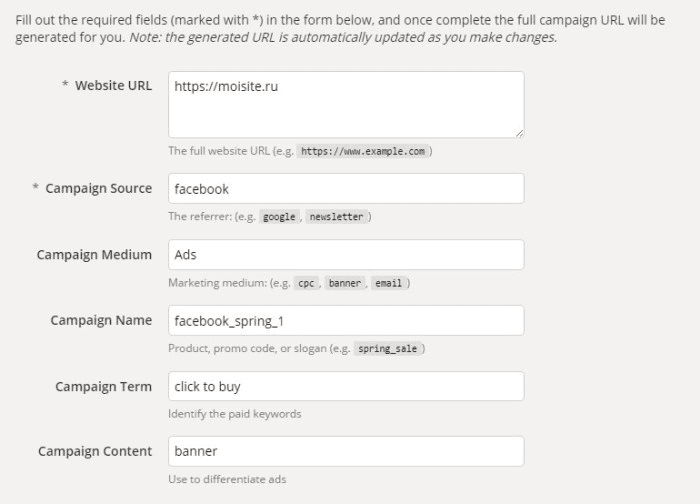Click the Website URL label
700x504 pixels.
[x=113, y=85]
